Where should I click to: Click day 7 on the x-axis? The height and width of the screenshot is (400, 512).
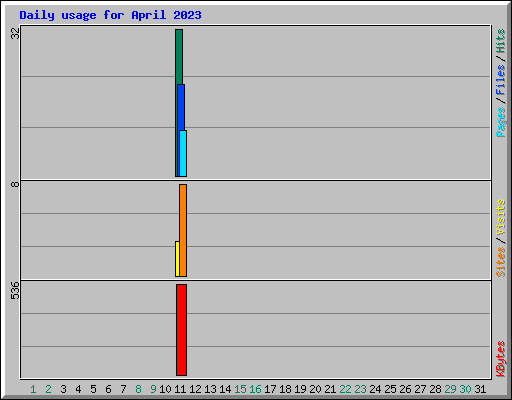[123, 389]
